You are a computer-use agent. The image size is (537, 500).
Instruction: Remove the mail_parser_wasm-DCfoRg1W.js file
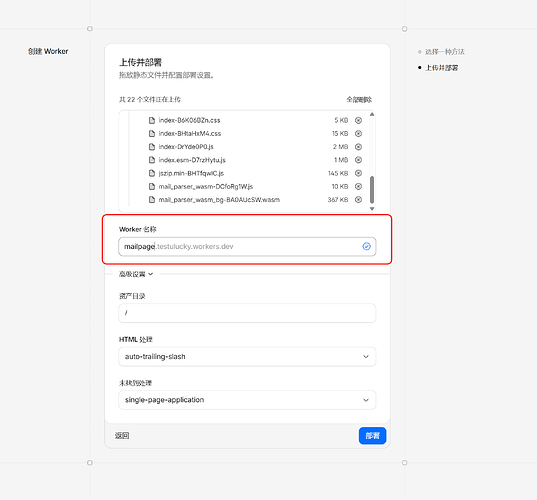[358, 187]
